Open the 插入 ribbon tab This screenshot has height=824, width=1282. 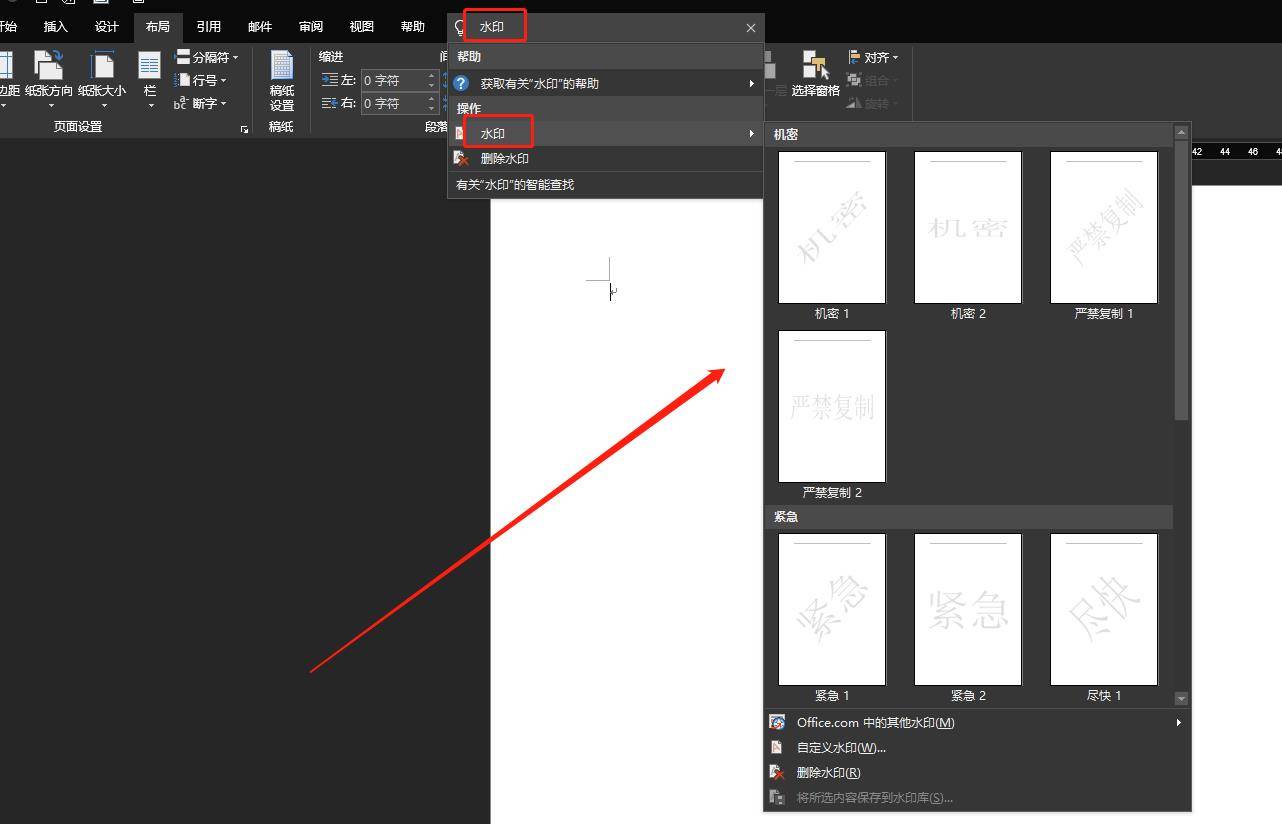(55, 27)
